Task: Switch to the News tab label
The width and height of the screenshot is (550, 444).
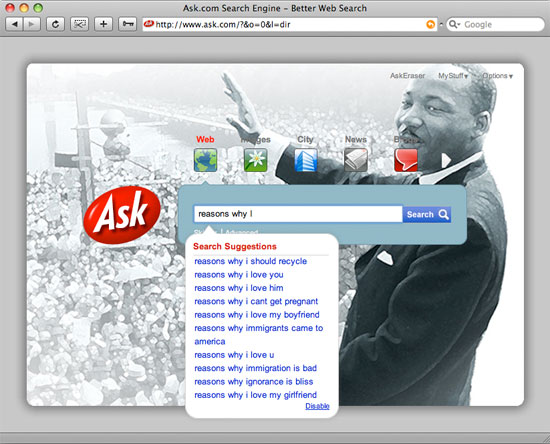Action: click(x=356, y=139)
